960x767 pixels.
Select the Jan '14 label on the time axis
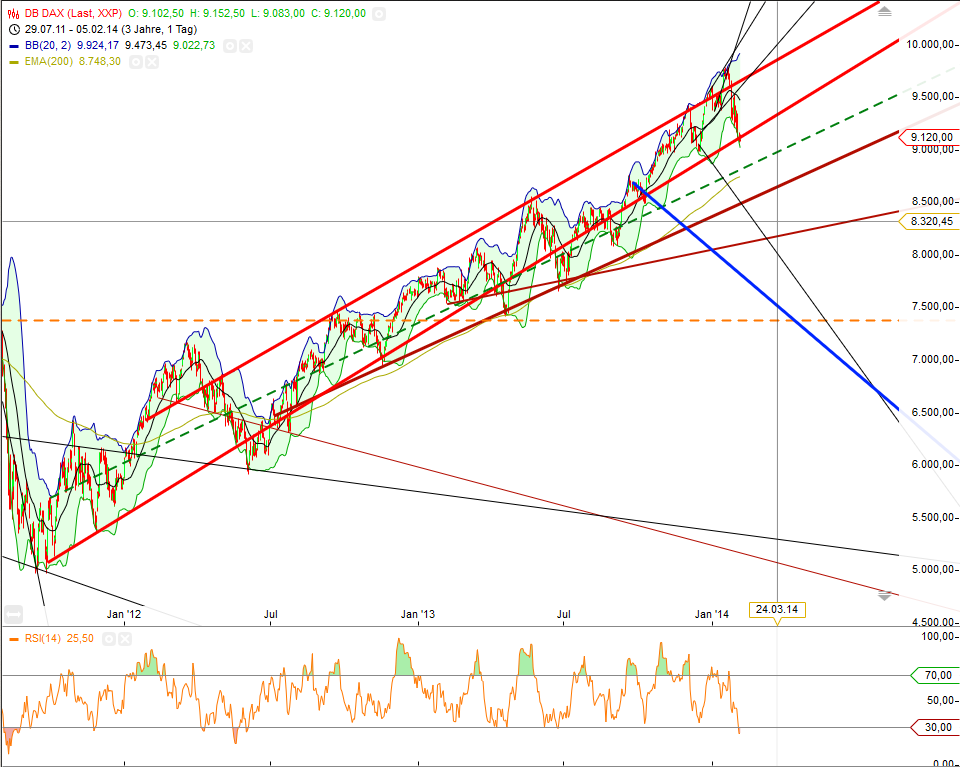tap(714, 613)
